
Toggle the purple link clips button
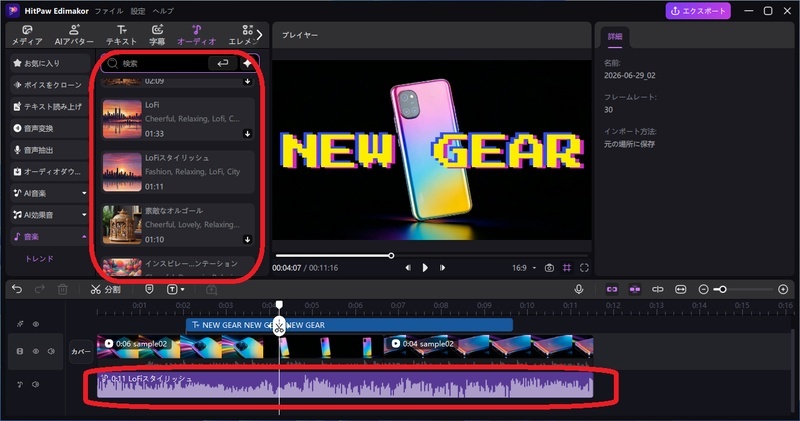[612, 289]
